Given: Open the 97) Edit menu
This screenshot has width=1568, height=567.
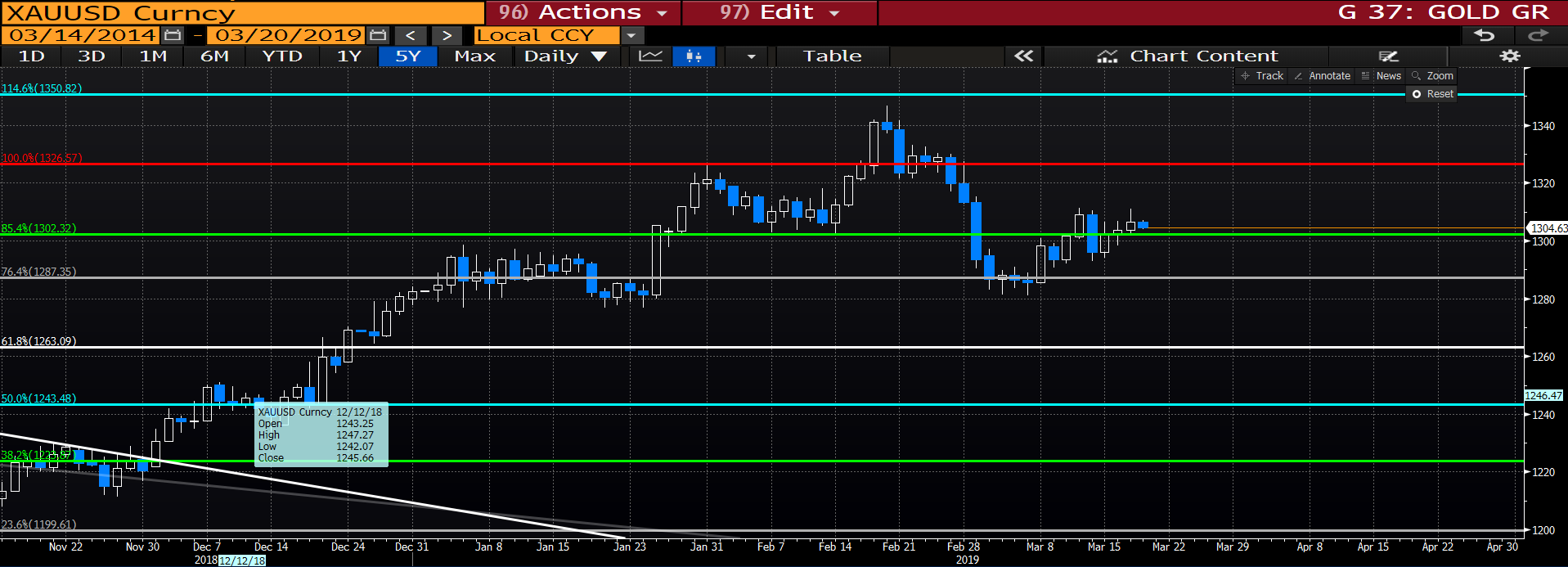Looking at the screenshot, I should (x=780, y=12).
